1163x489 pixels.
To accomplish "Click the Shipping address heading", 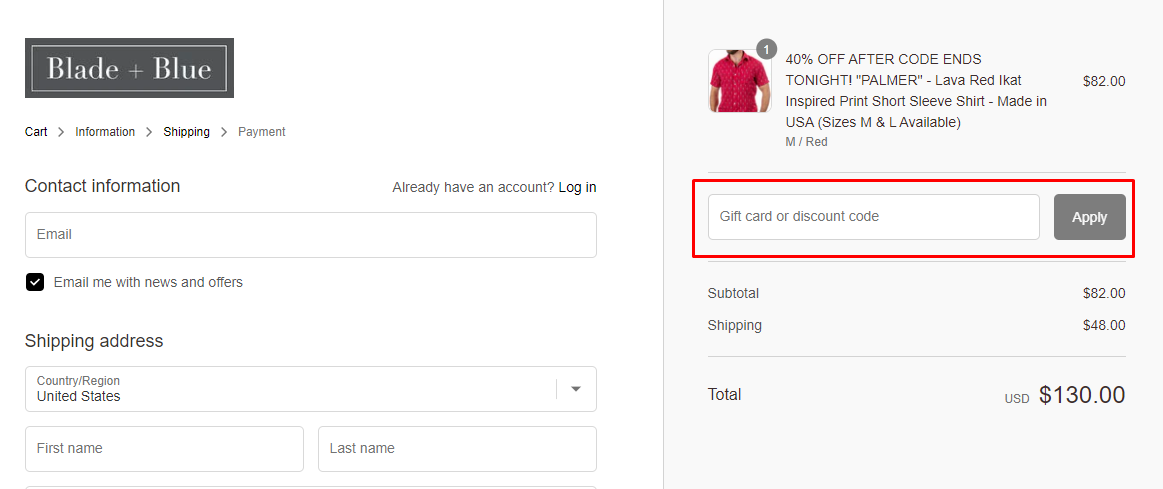I will click(94, 341).
